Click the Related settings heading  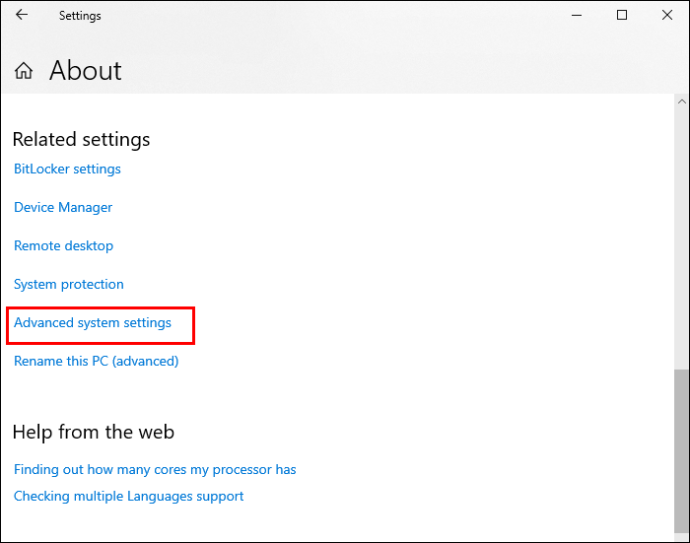tap(81, 139)
